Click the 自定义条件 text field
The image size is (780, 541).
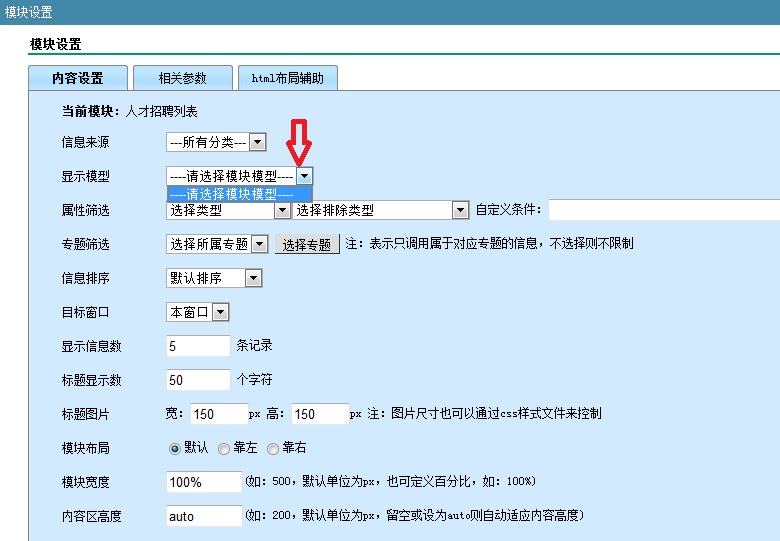click(x=664, y=210)
